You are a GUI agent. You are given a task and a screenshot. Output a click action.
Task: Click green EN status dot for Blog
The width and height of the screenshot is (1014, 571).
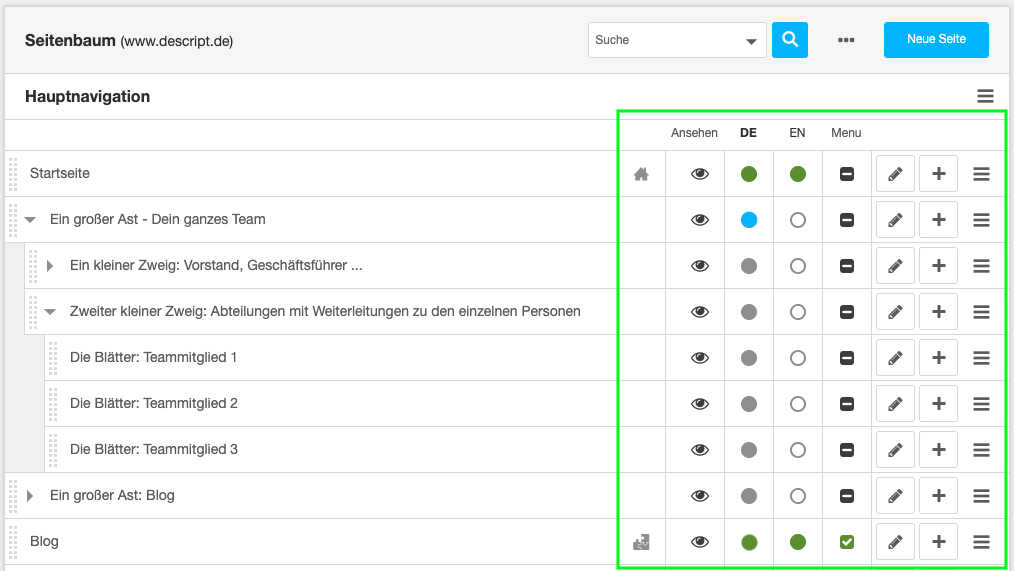click(x=797, y=542)
